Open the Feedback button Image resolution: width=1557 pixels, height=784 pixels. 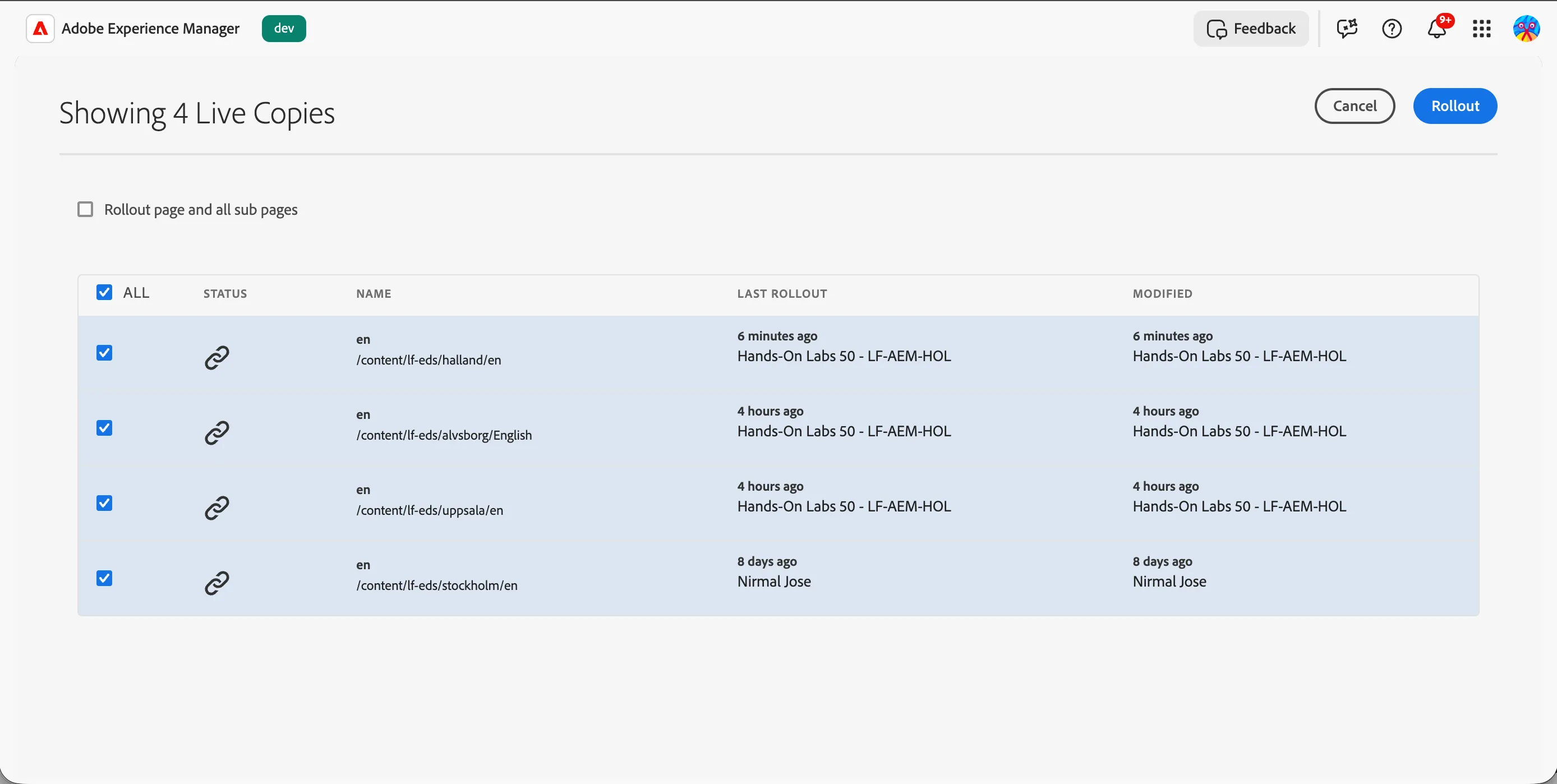coord(1251,29)
